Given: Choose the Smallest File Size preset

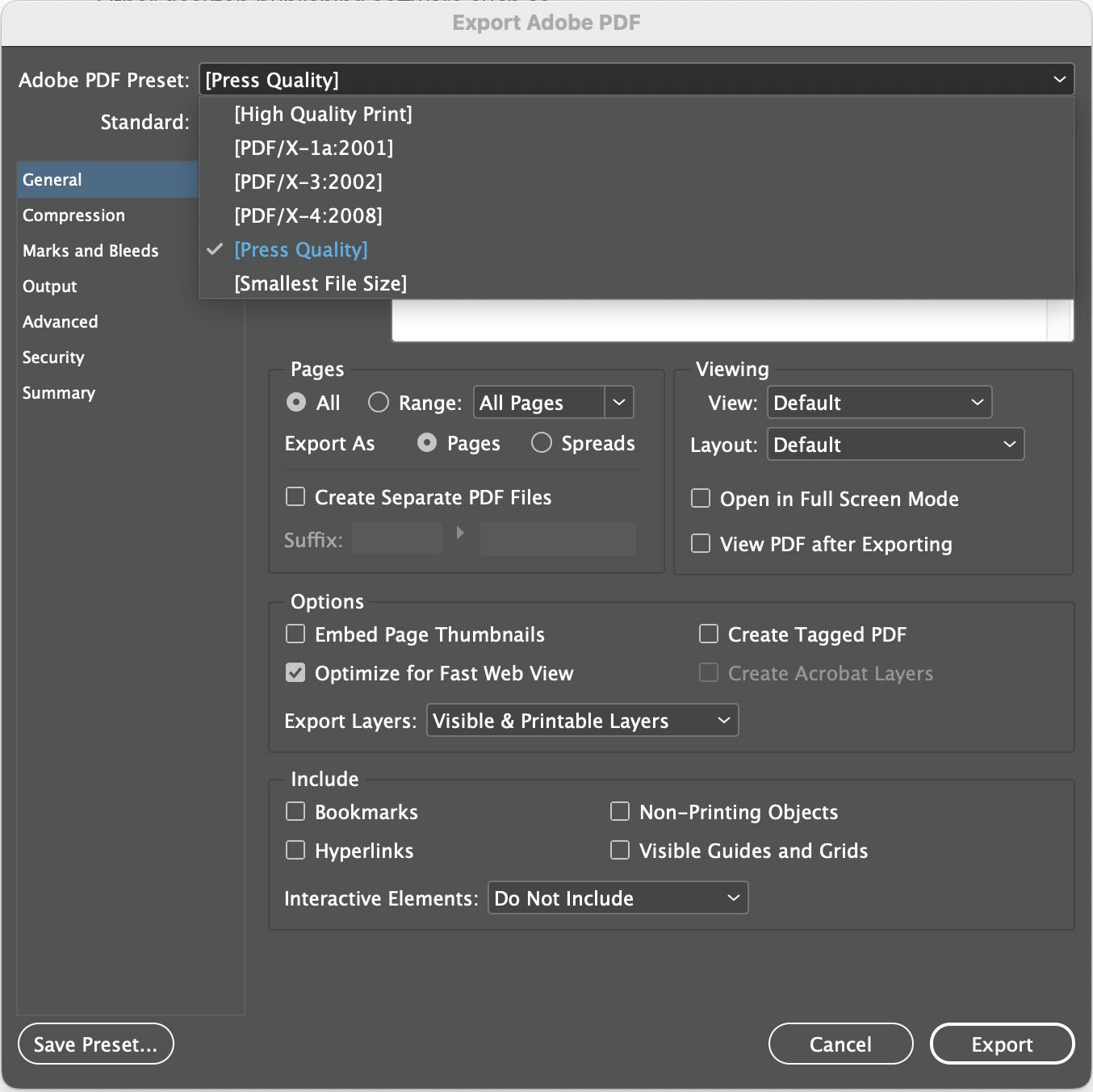Looking at the screenshot, I should 637,283.
